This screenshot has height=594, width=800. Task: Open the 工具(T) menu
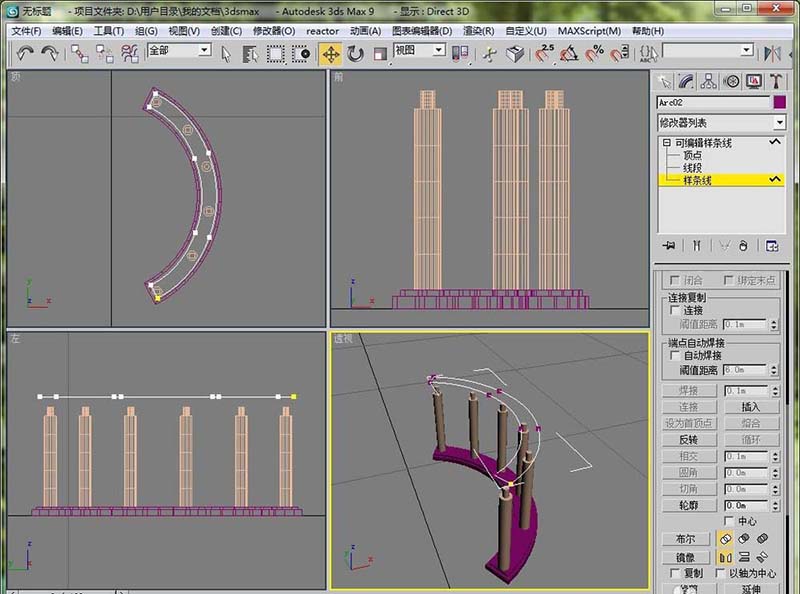tap(109, 31)
